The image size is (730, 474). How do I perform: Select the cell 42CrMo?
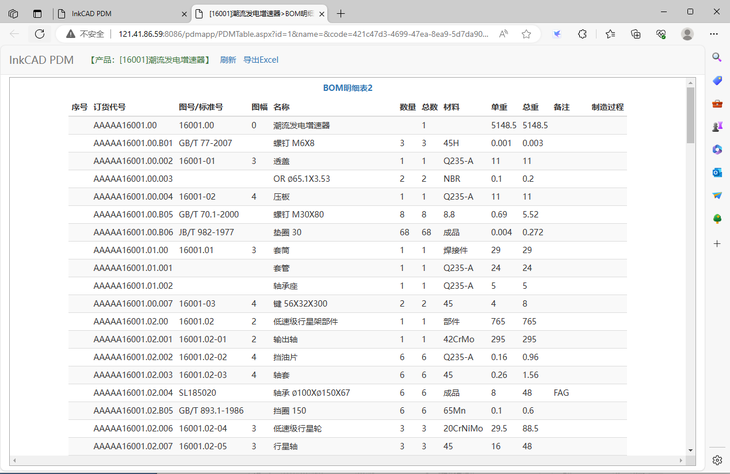[459, 339]
